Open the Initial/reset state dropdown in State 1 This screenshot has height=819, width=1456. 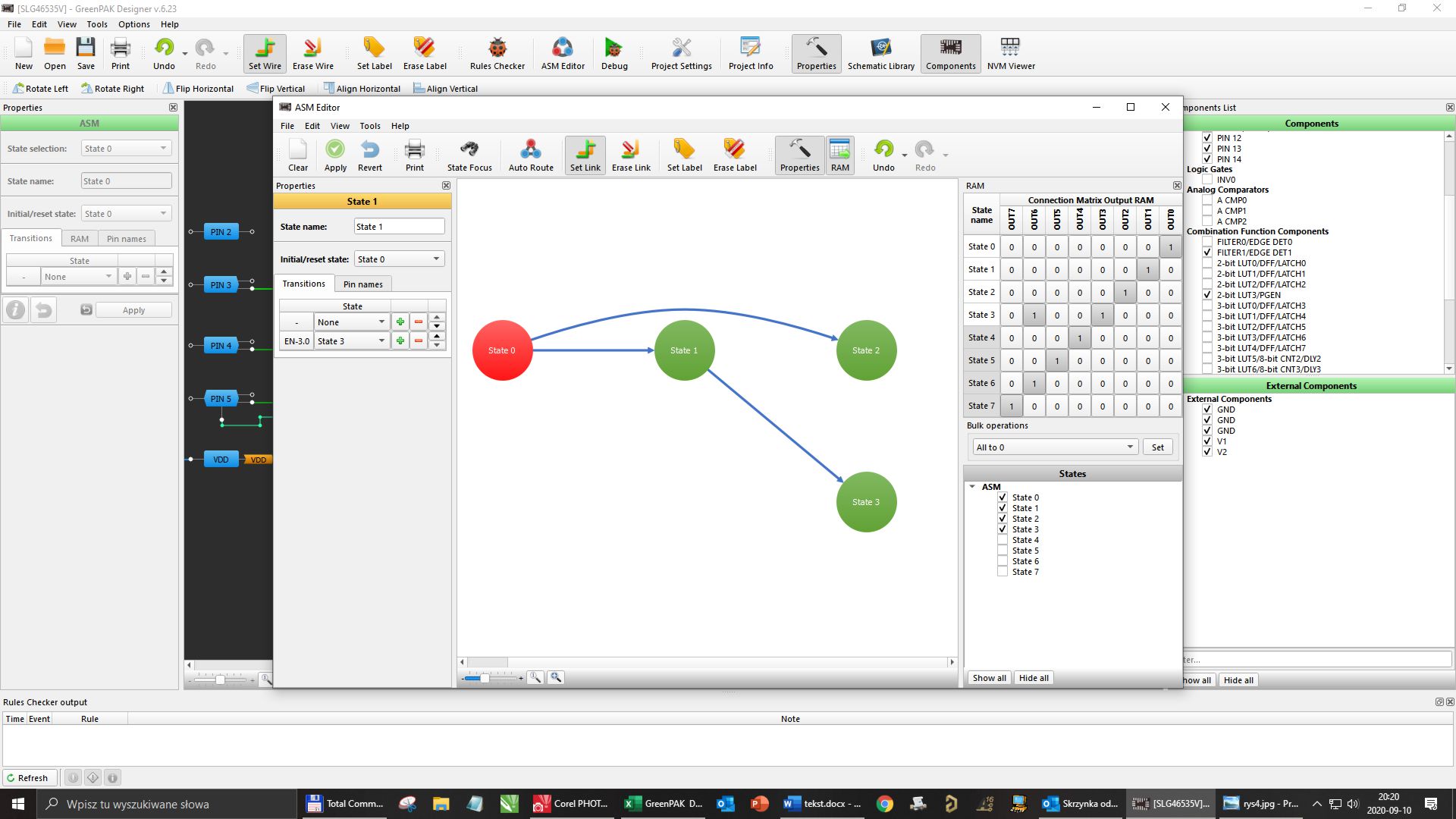click(399, 259)
